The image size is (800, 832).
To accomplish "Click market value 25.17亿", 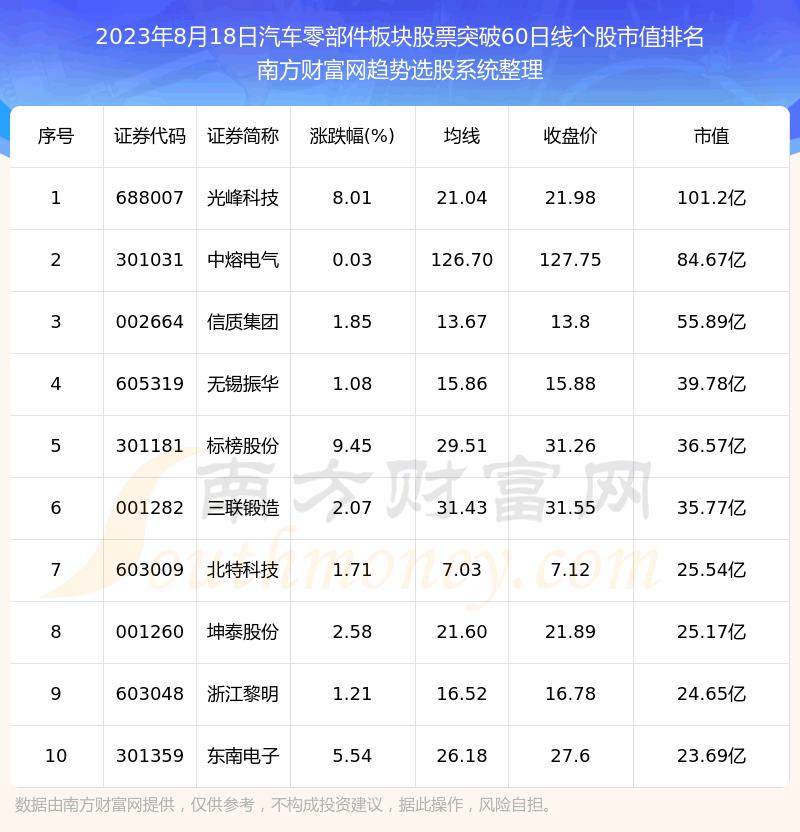I will tap(711, 632).
